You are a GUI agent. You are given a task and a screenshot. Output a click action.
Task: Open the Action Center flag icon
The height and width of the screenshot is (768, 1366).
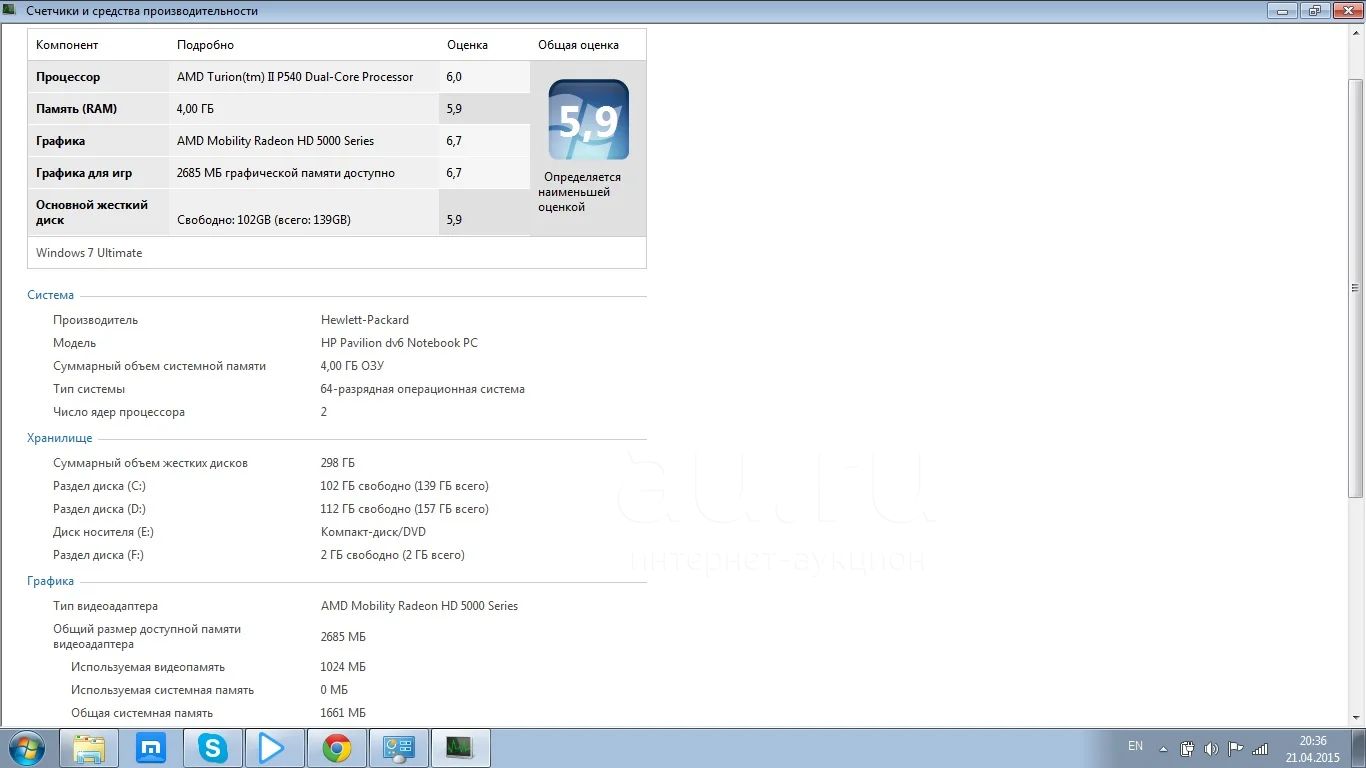pyautogui.click(x=1236, y=748)
